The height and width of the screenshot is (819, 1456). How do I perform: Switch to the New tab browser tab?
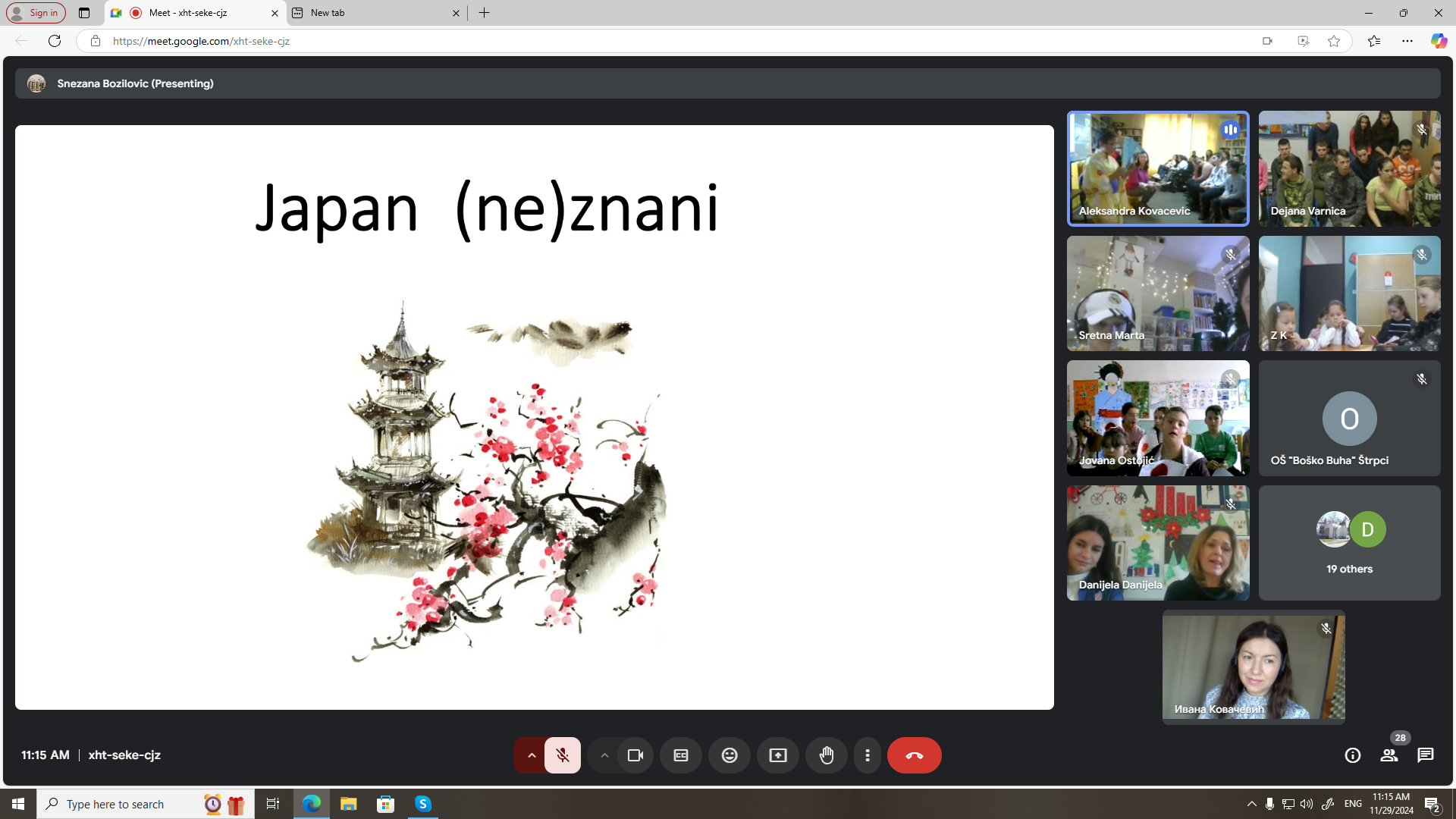click(377, 13)
